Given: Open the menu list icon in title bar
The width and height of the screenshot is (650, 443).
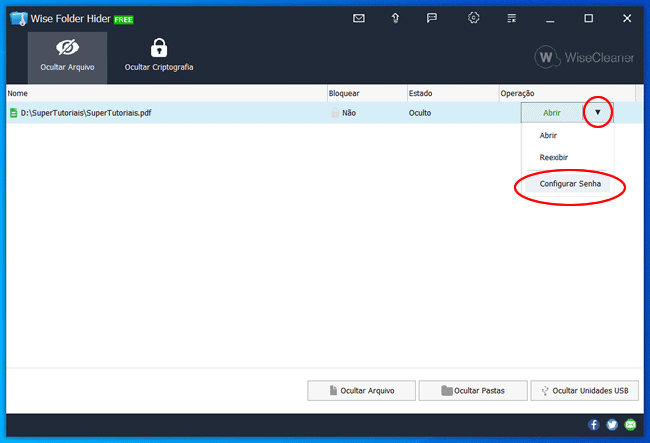Looking at the screenshot, I should pyautogui.click(x=512, y=18).
